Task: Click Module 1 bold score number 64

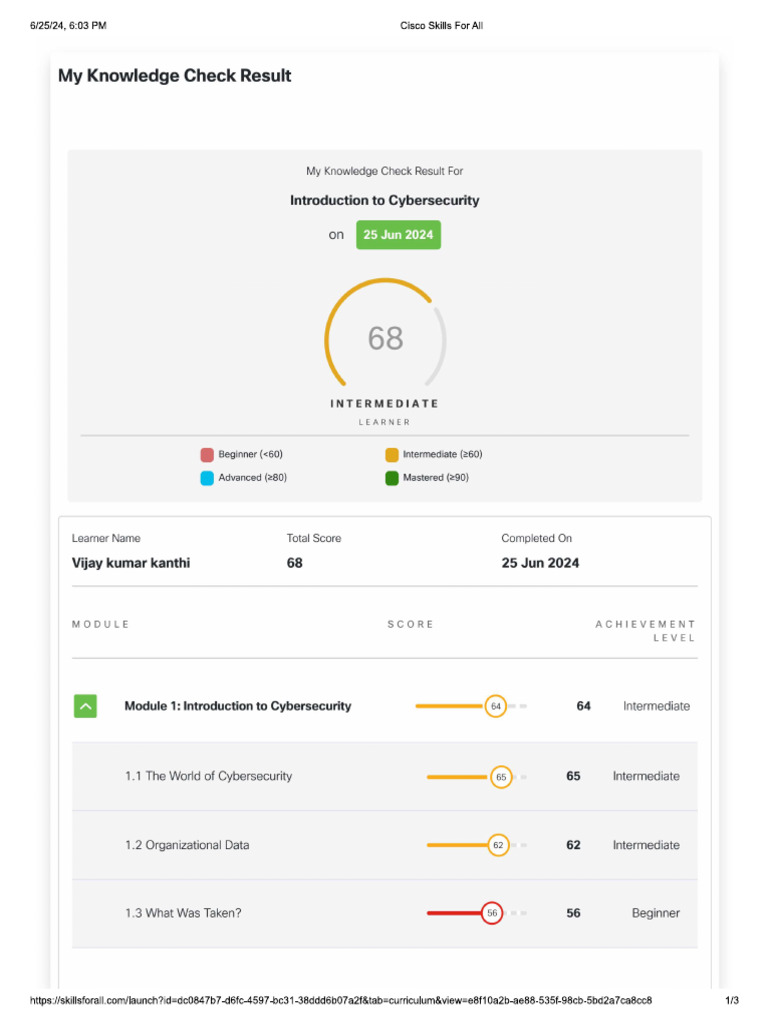Action: coord(583,706)
